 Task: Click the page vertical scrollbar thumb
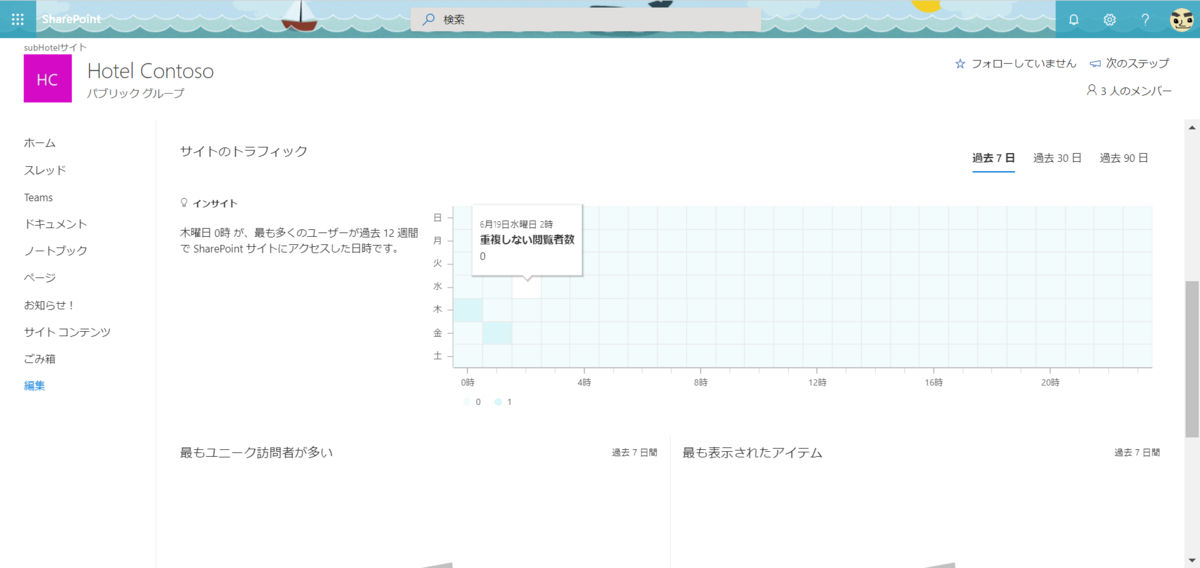point(1192,359)
